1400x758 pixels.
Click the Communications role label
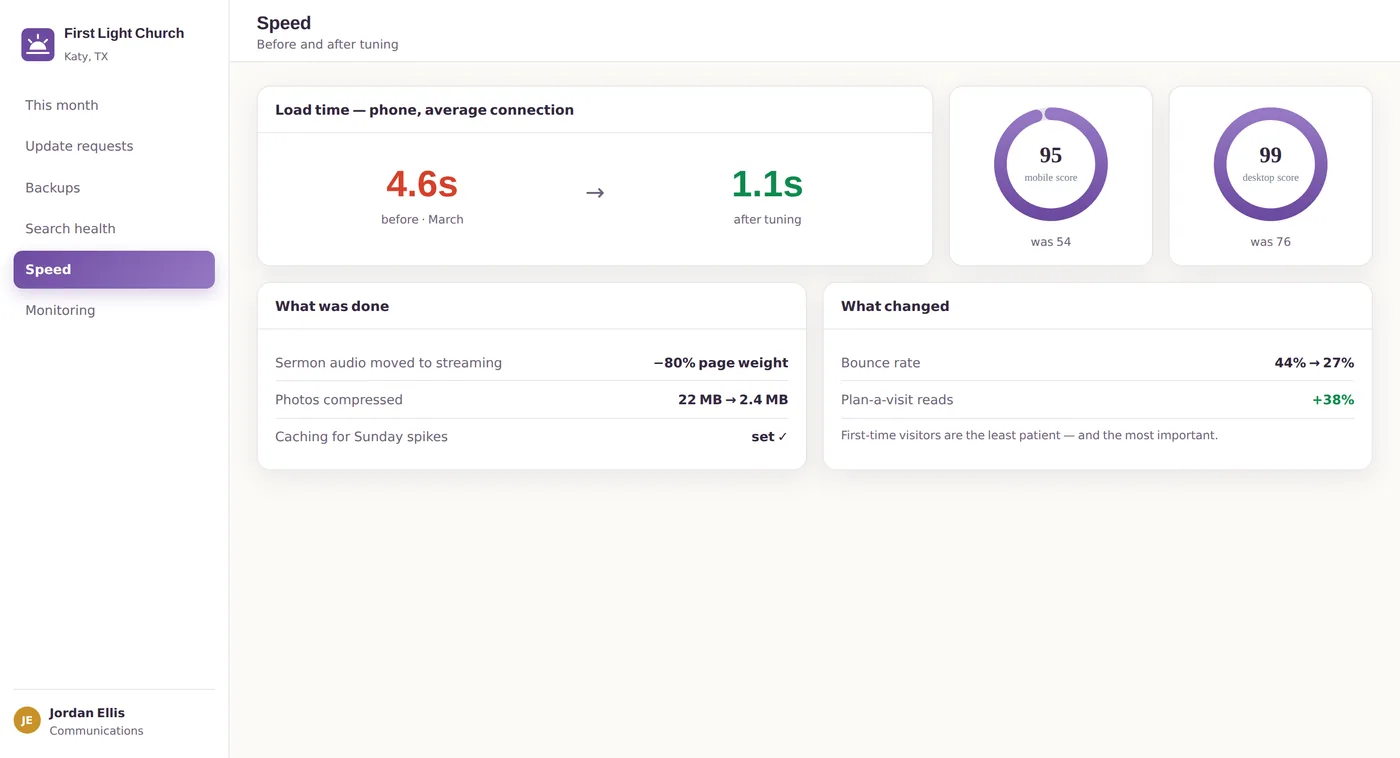(x=97, y=731)
